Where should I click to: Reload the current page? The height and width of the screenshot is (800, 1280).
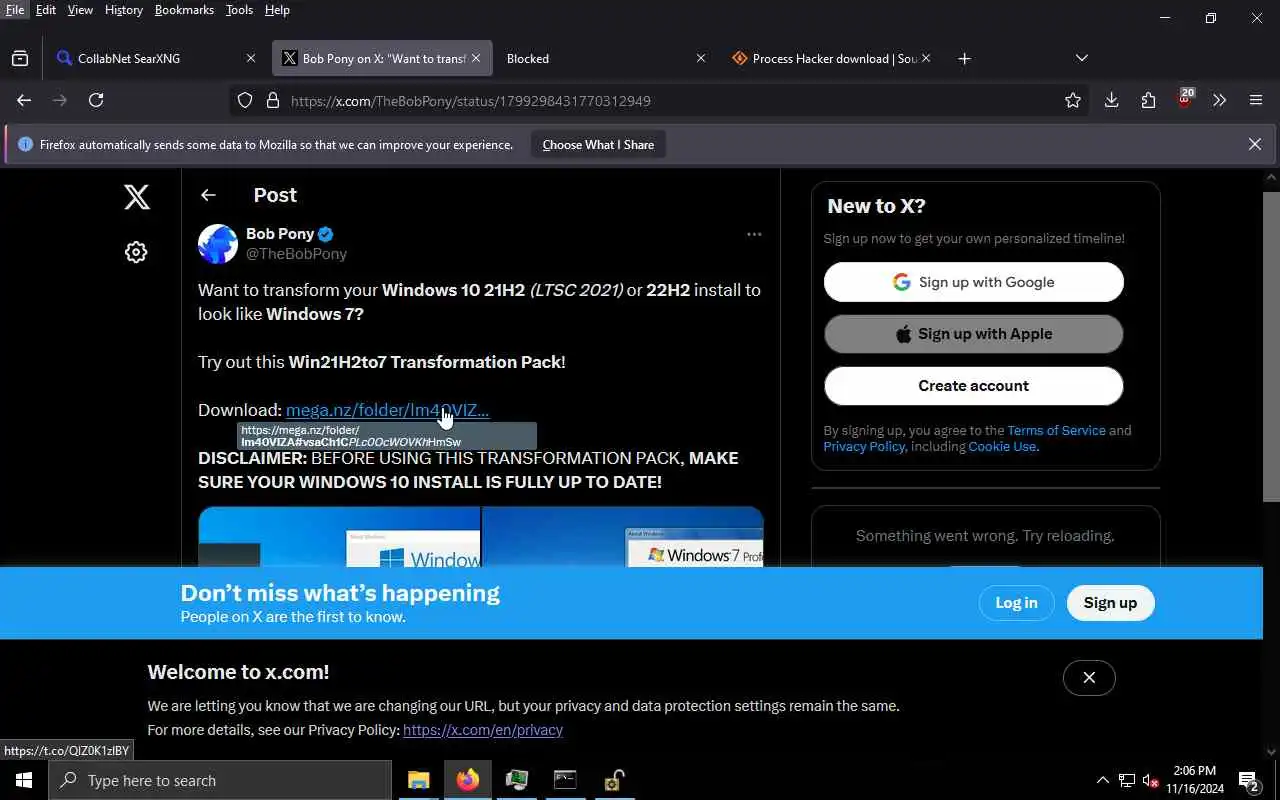[96, 100]
